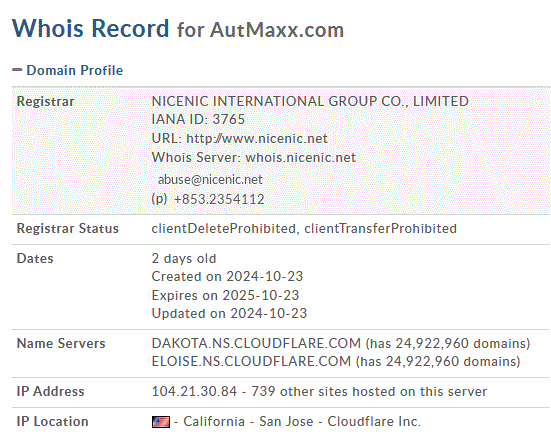The width and height of the screenshot is (551, 434).
Task: Click the registrar phone number +853.2354112
Action: click(219, 199)
